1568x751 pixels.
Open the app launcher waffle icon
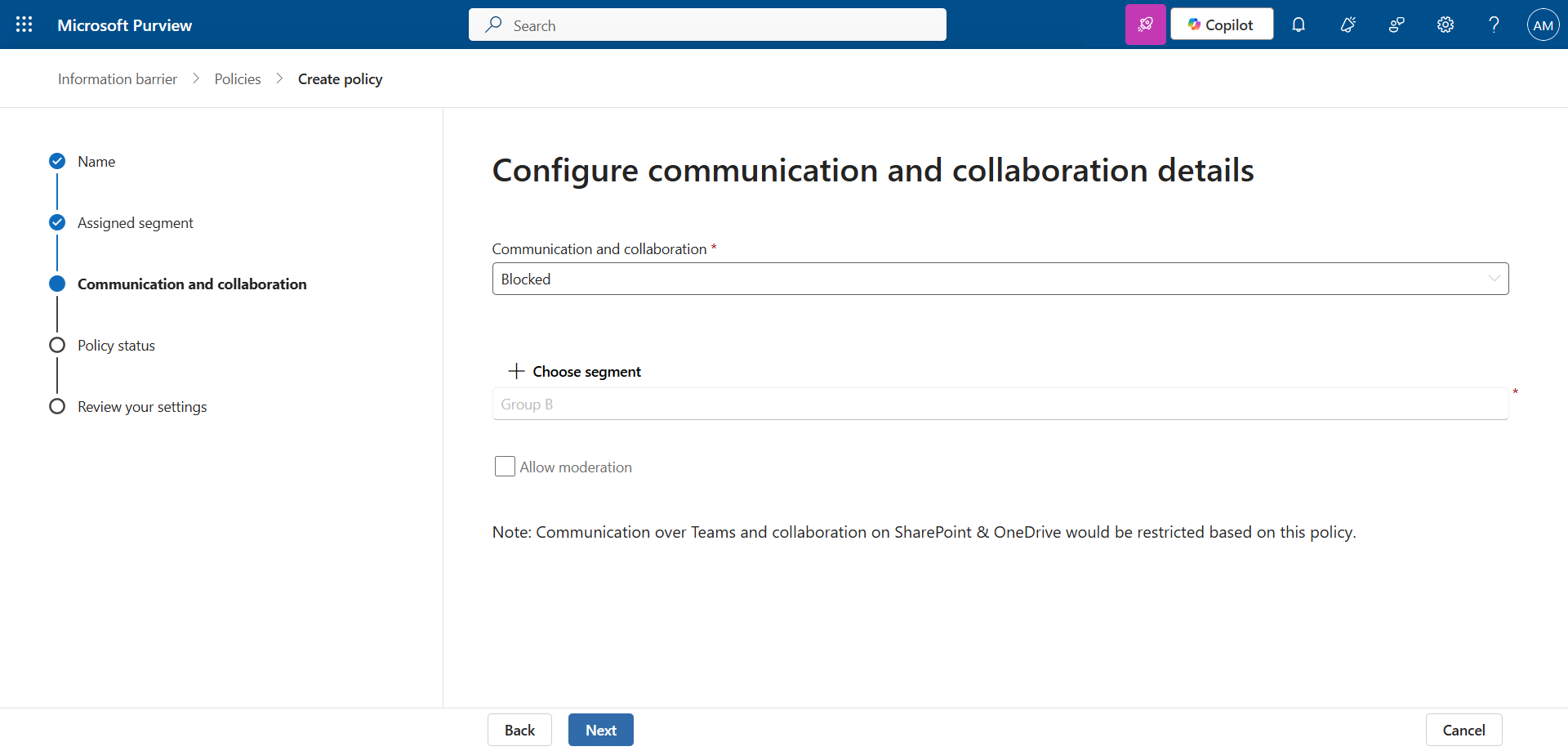pyautogui.click(x=24, y=25)
